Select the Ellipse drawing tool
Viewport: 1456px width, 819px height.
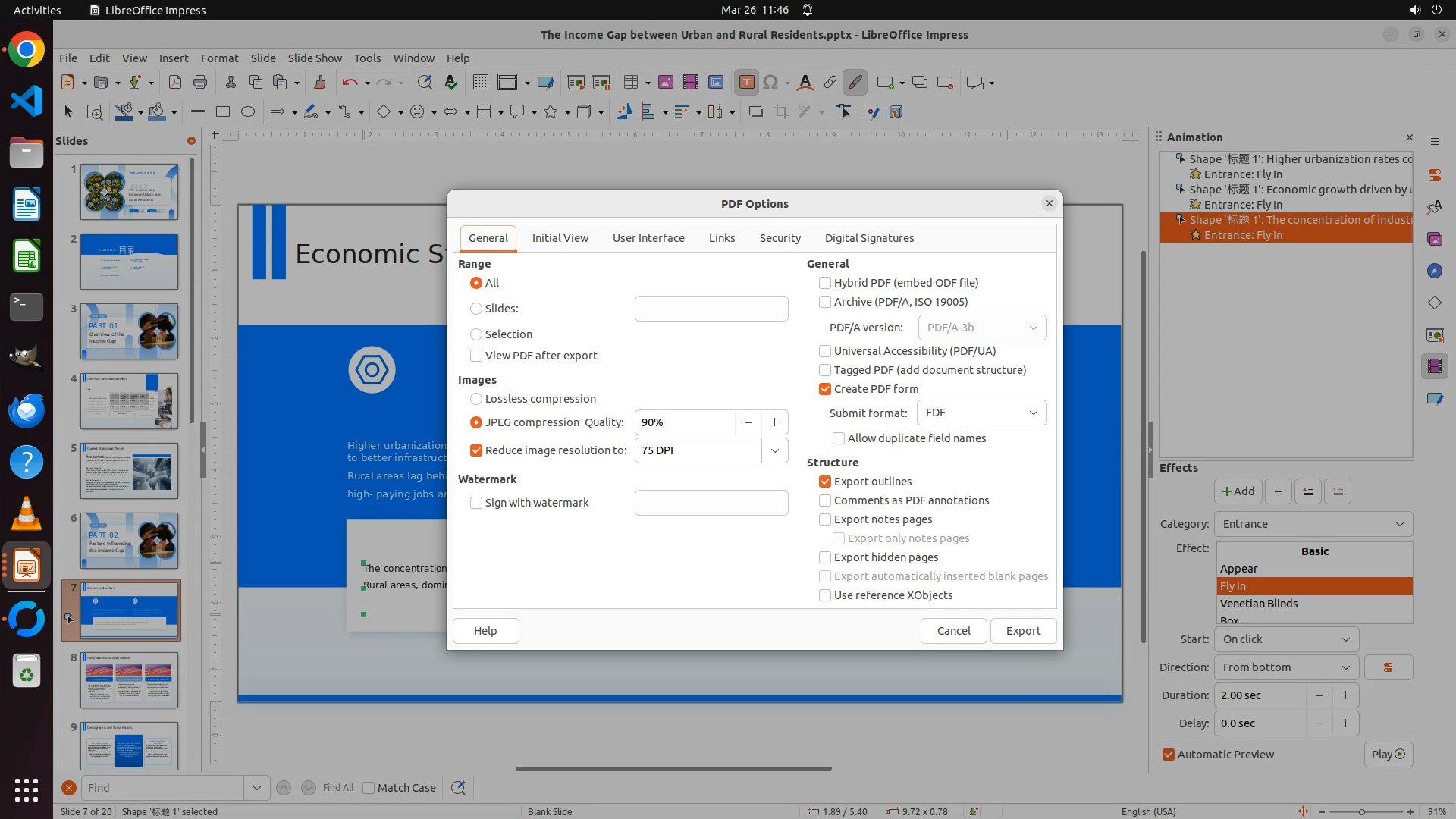click(x=248, y=112)
